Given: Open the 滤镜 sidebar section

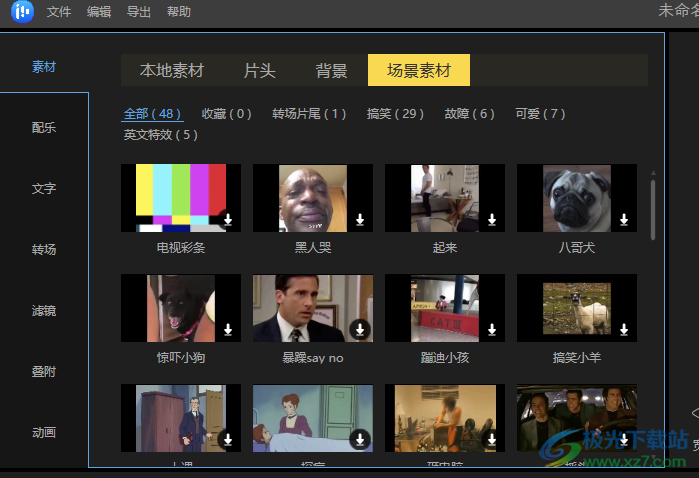Looking at the screenshot, I should (x=44, y=310).
